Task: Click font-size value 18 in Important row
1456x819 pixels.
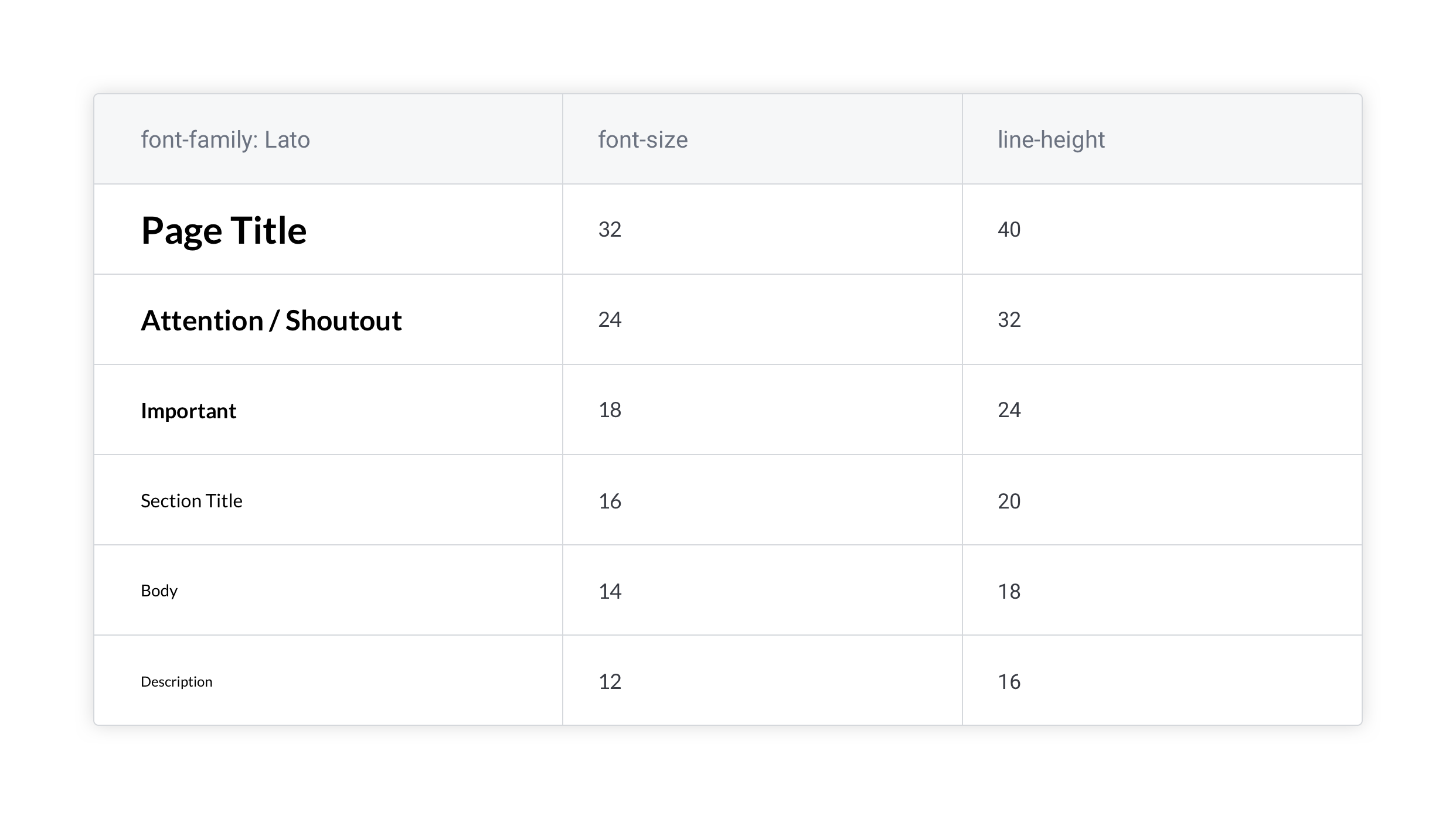Action: pos(610,410)
